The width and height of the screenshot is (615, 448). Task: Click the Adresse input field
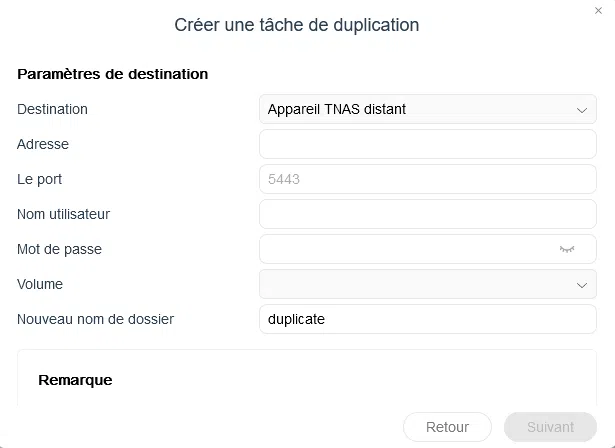pos(427,144)
